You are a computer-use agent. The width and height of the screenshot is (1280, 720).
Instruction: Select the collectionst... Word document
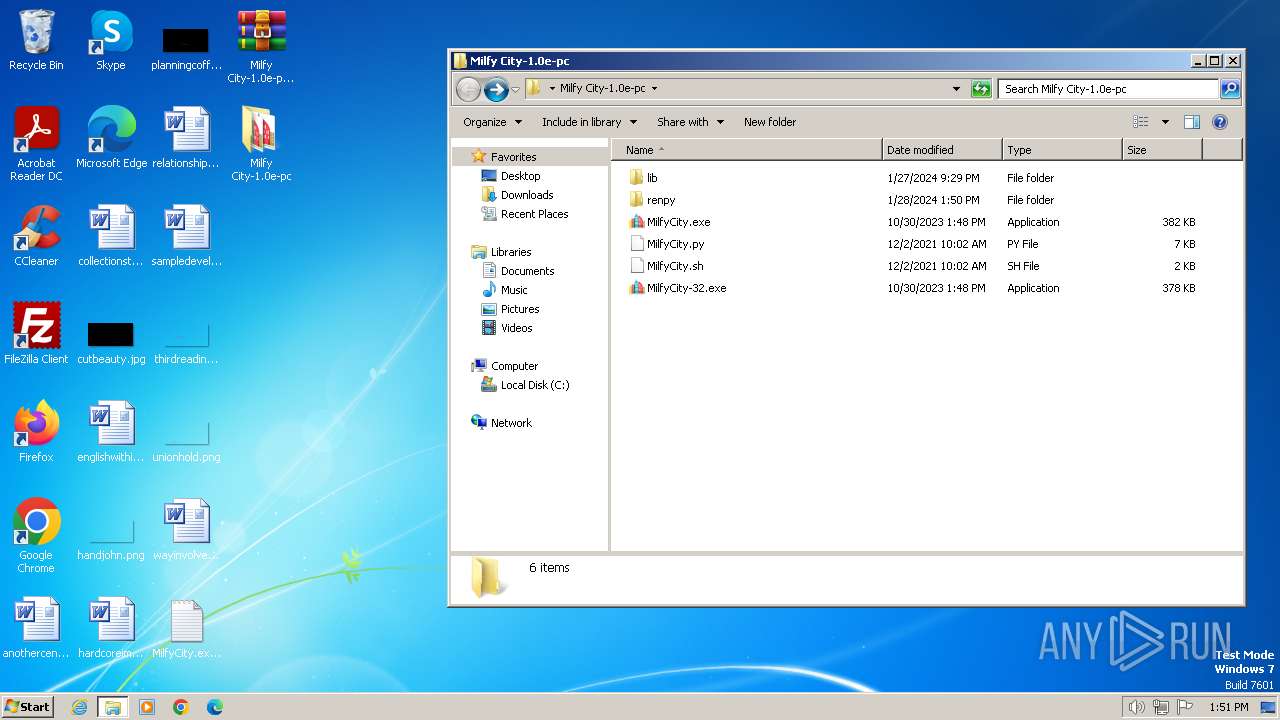click(x=111, y=236)
